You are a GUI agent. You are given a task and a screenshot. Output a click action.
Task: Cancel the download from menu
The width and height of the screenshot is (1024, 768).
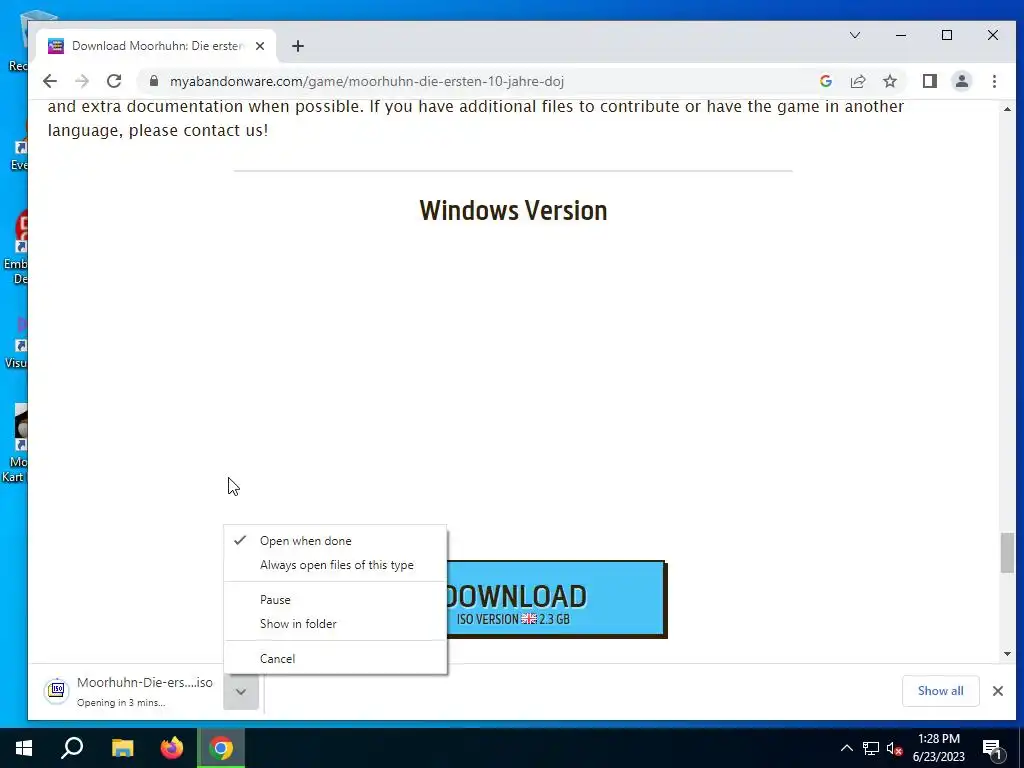[335, 658]
